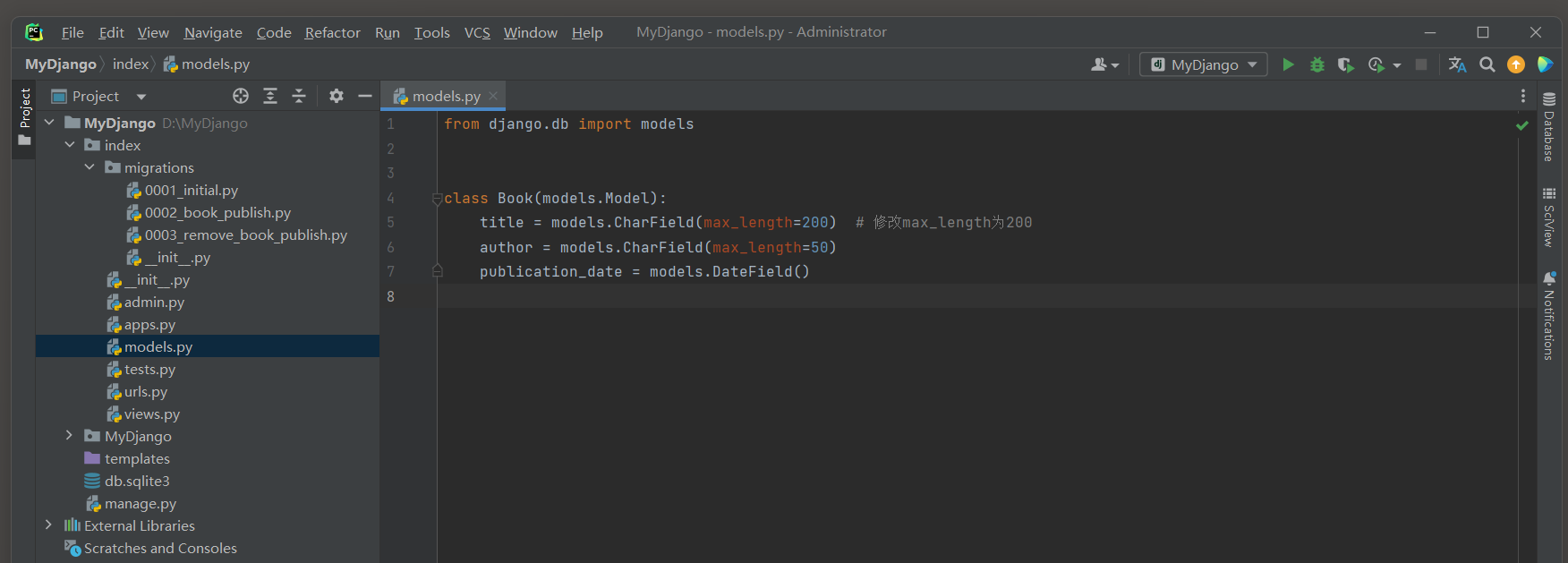Fold the Book class at line 4
Screen dimensions: 1568x563
[438, 198]
